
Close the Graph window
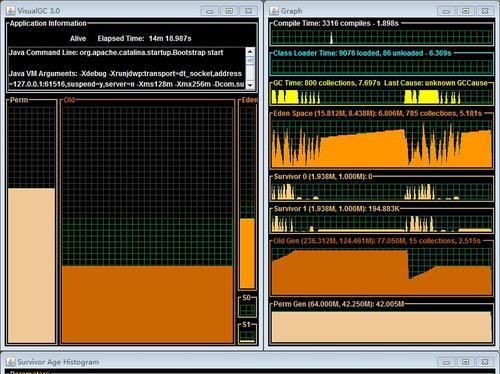(x=485, y=11)
